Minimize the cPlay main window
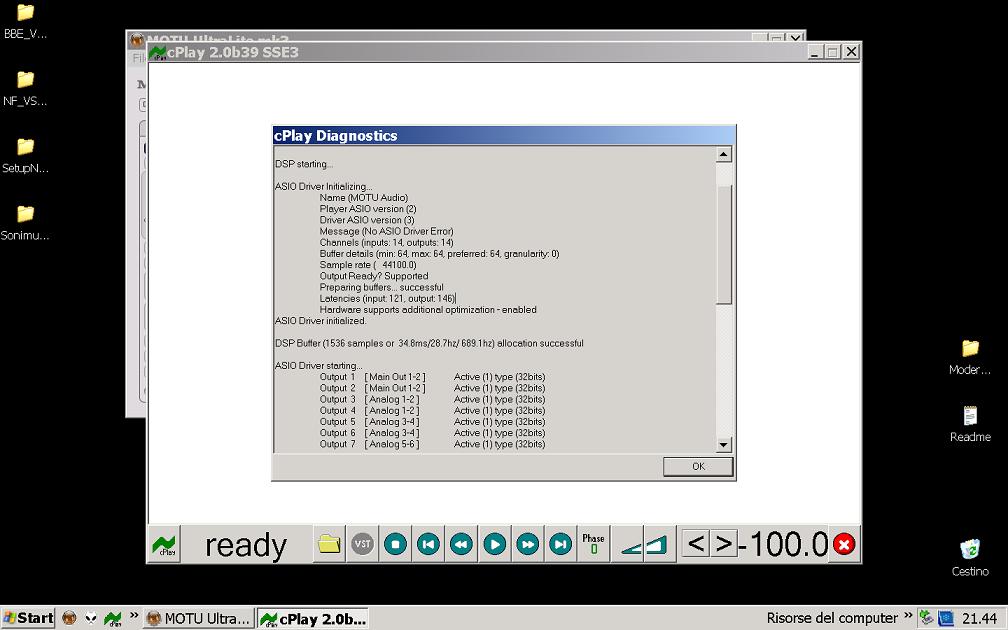Viewport: 1008px width, 630px height. tap(816, 52)
